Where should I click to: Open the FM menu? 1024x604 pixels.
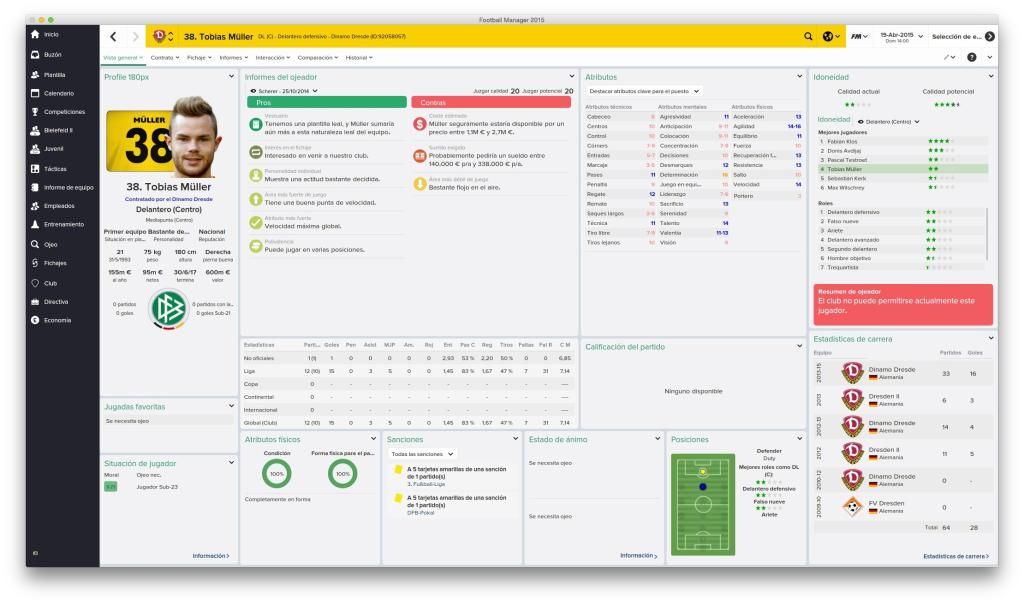pyautogui.click(x=859, y=37)
